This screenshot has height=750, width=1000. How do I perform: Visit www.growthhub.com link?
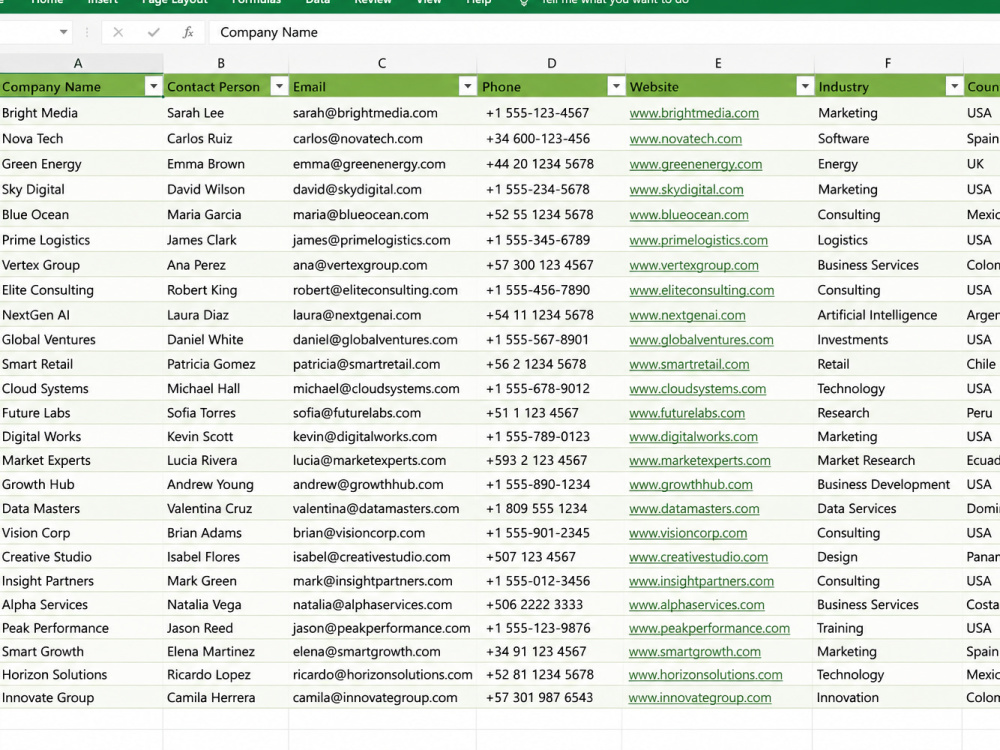[x=691, y=485]
